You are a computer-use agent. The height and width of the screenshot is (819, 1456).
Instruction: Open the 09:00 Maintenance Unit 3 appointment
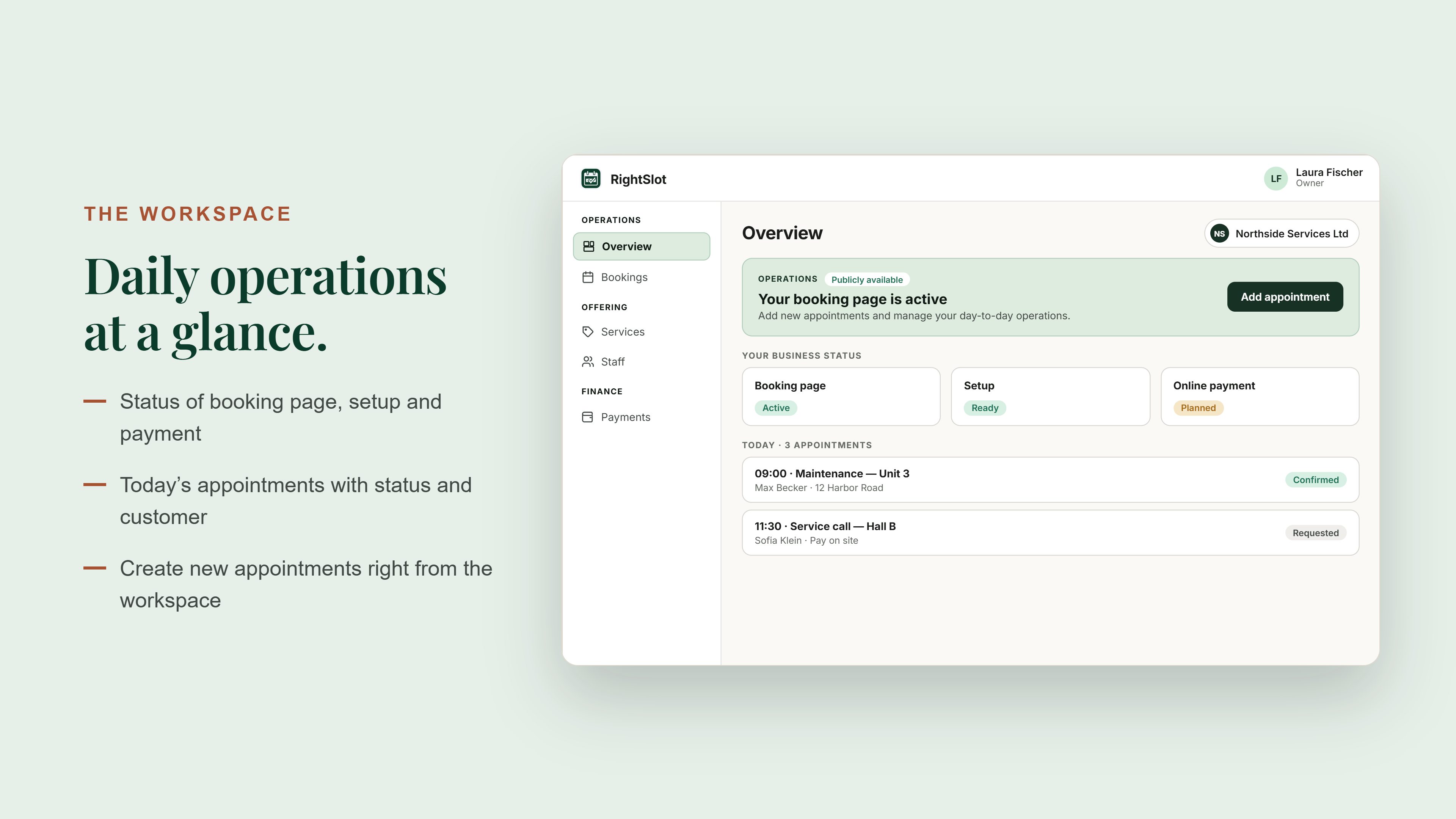[x=1050, y=480]
